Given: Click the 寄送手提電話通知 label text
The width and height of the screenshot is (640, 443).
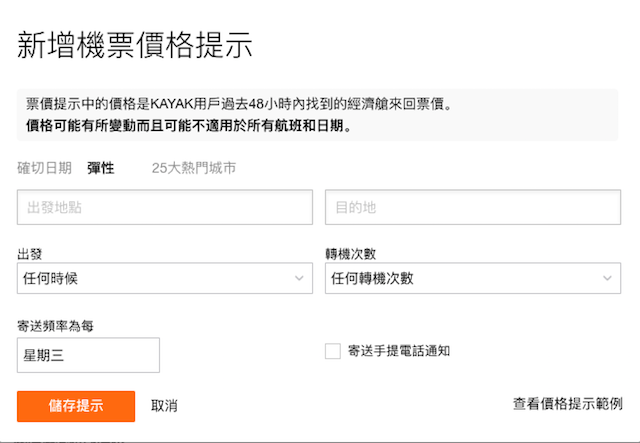Looking at the screenshot, I should (399, 351).
